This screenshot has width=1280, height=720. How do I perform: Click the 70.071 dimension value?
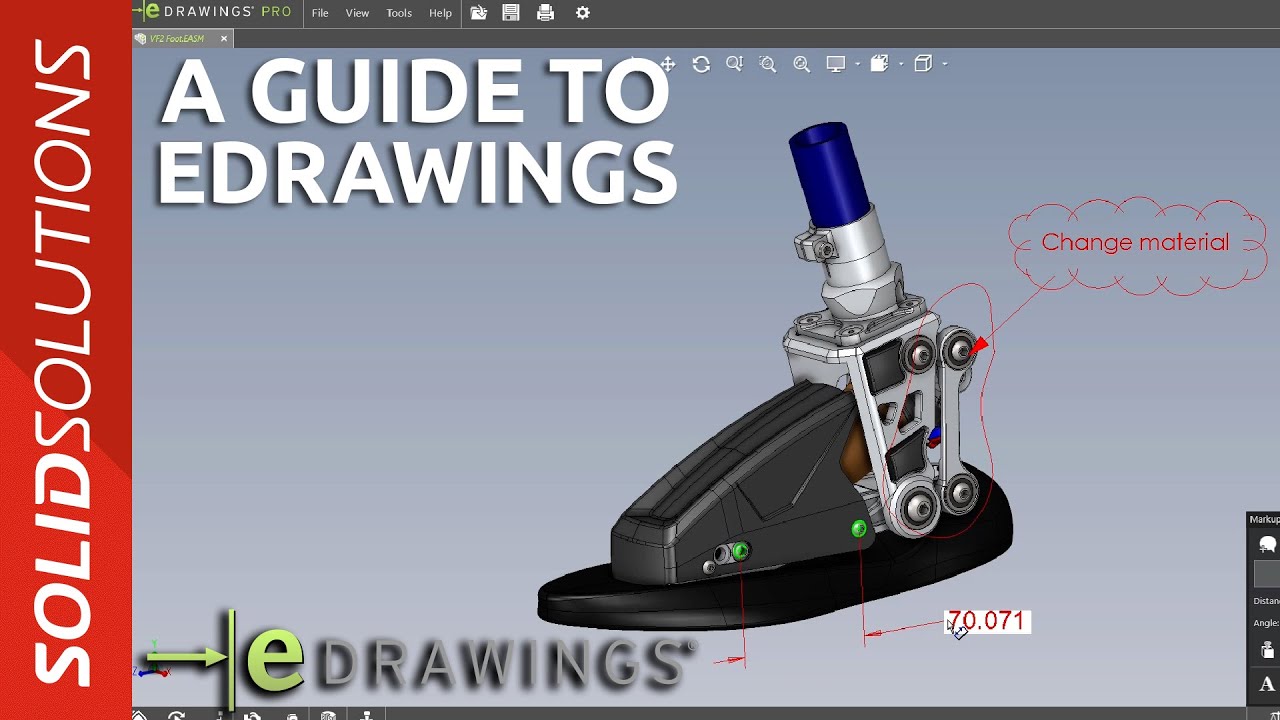[986, 621]
